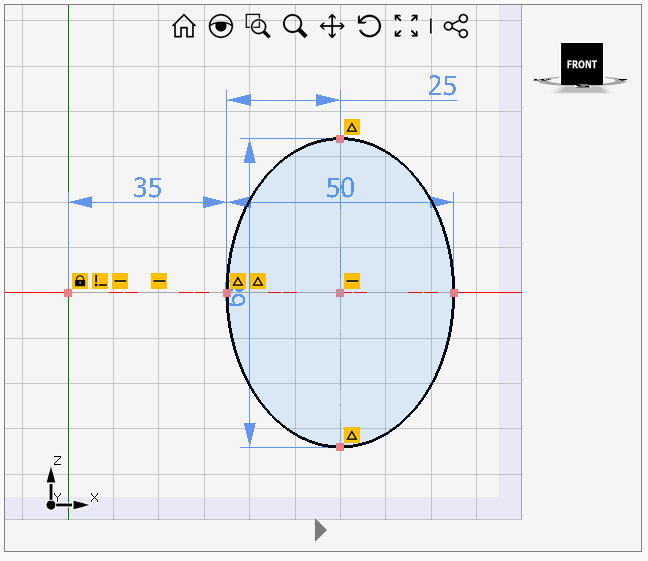Click the ellipse center point

click(x=340, y=293)
